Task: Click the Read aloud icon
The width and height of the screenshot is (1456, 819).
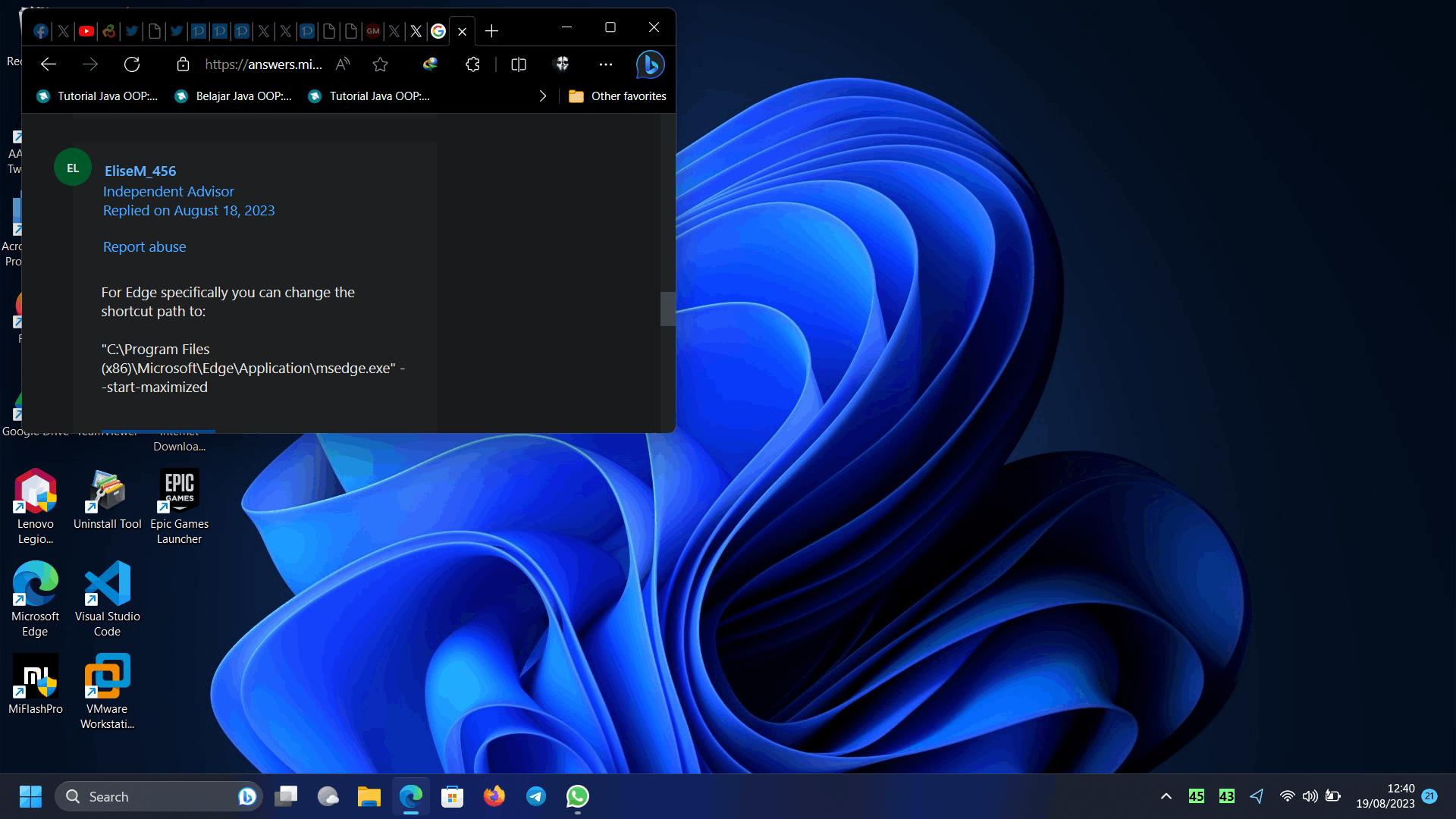Action: 343,64
